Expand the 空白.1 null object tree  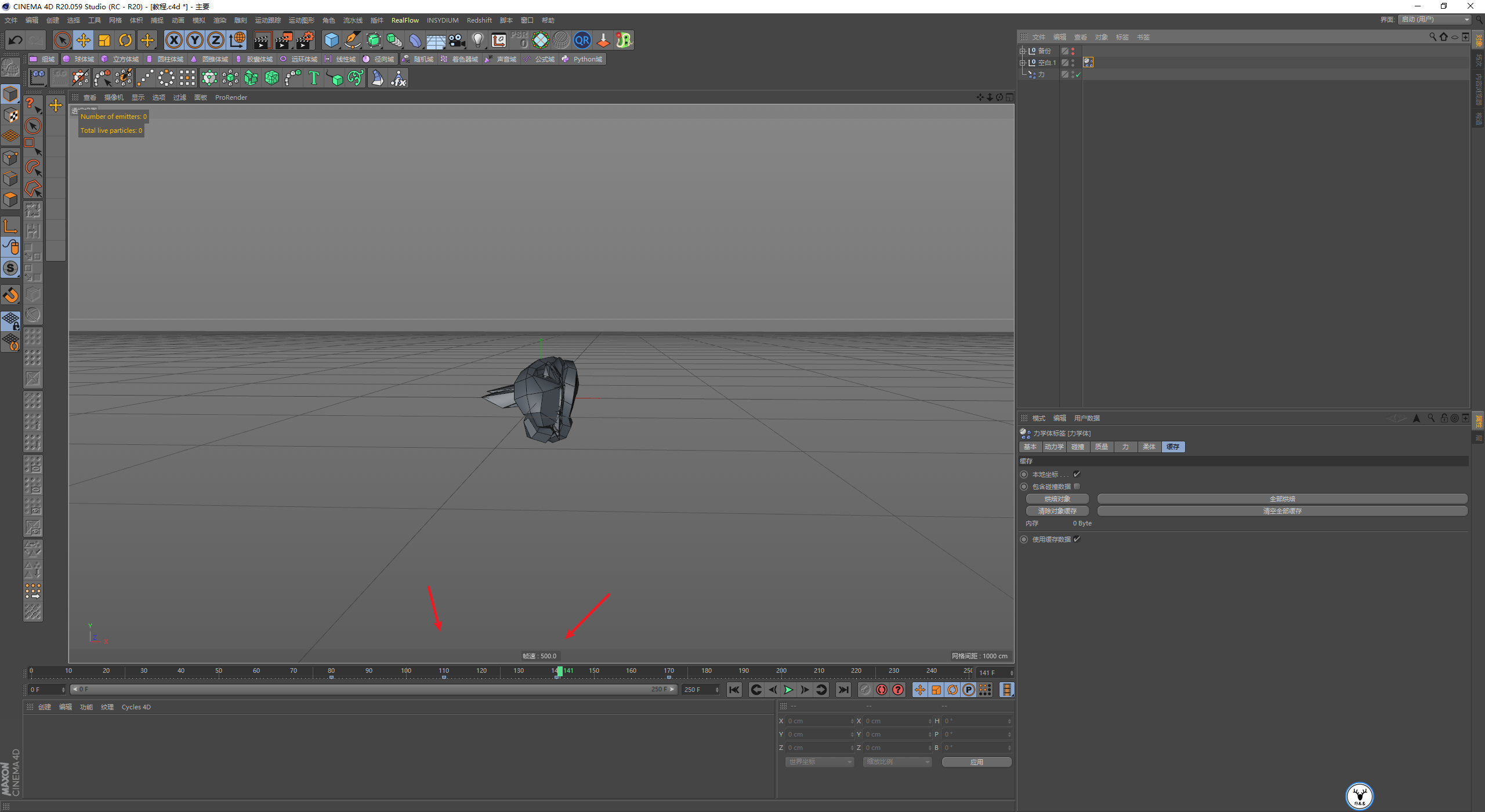point(1023,63)
